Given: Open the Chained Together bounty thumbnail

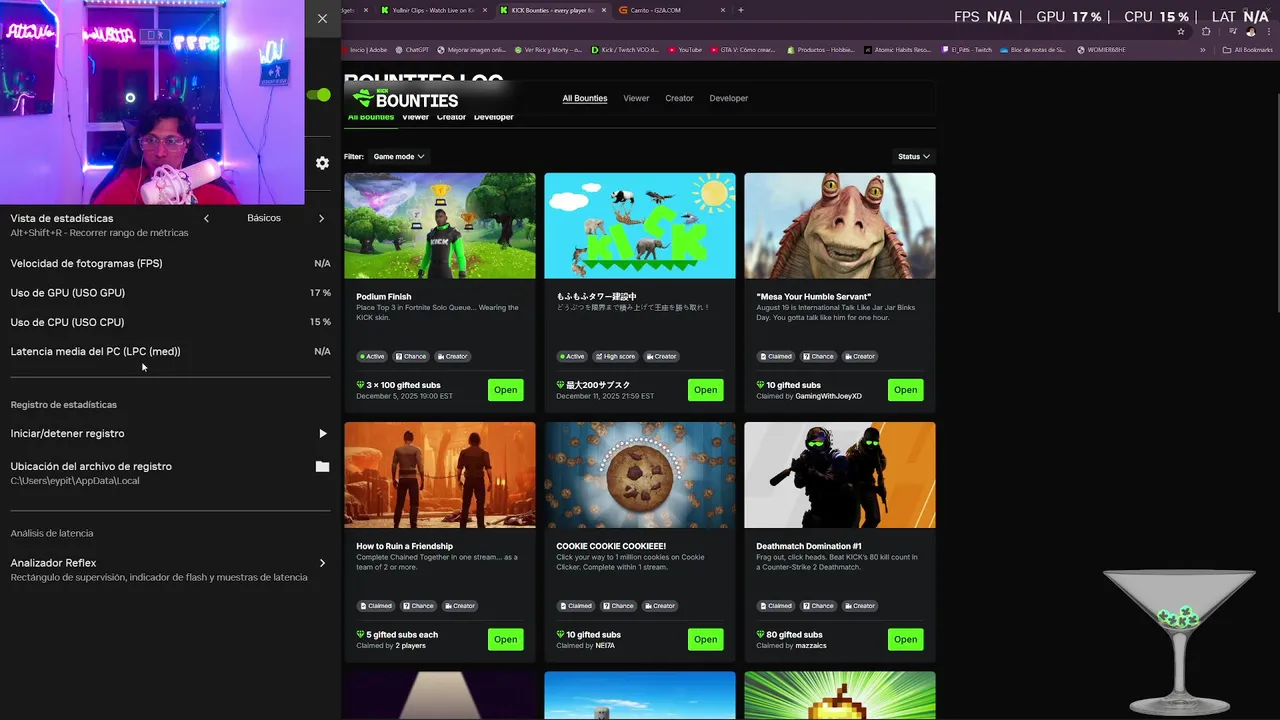Looking at the screenshot, I should pos(440,475).
